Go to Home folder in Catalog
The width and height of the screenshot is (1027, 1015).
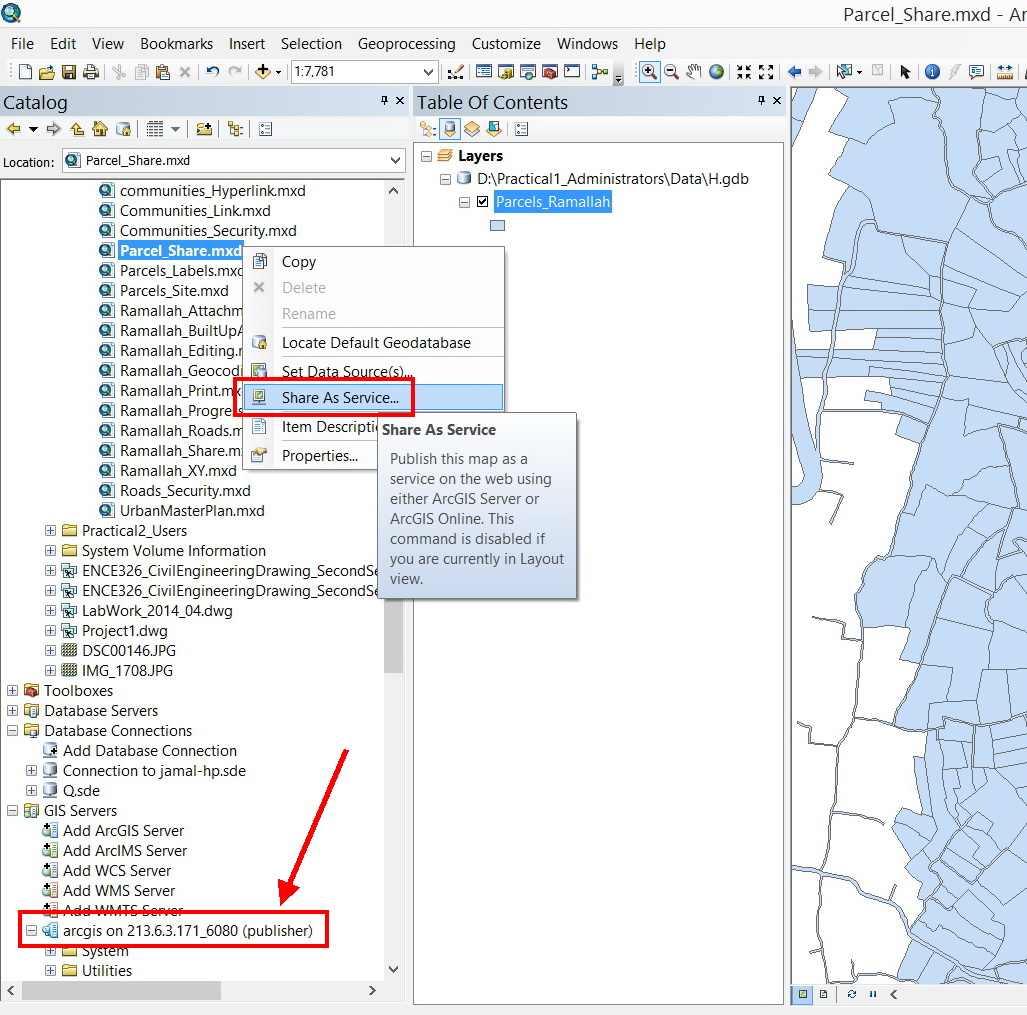pos(100,129)
